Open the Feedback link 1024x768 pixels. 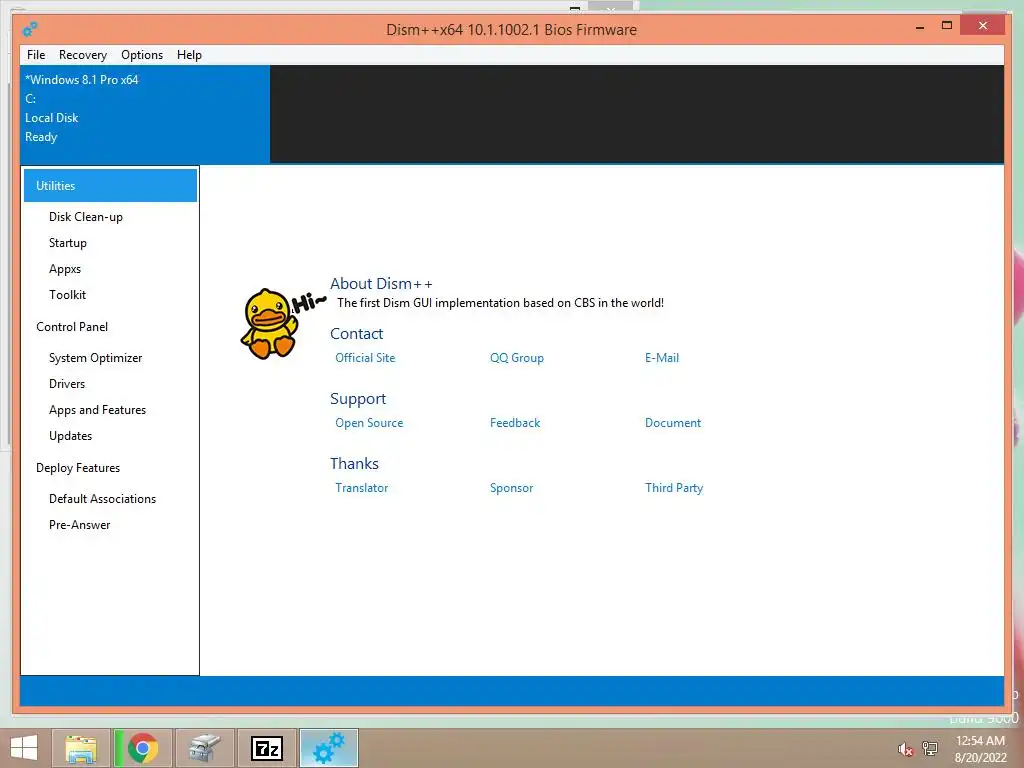(515, 423)
